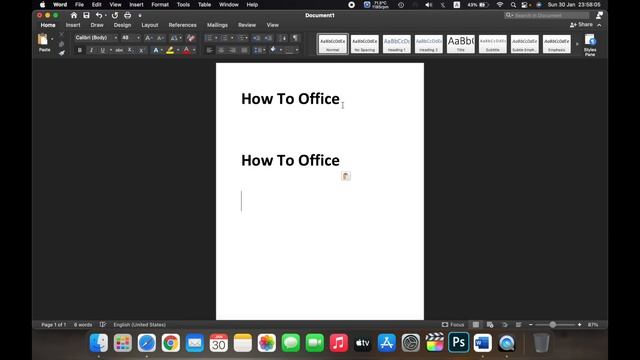This screenshot has height=360, width=640.
Task: Zoom out with the minus button
Action: [531, 325]
